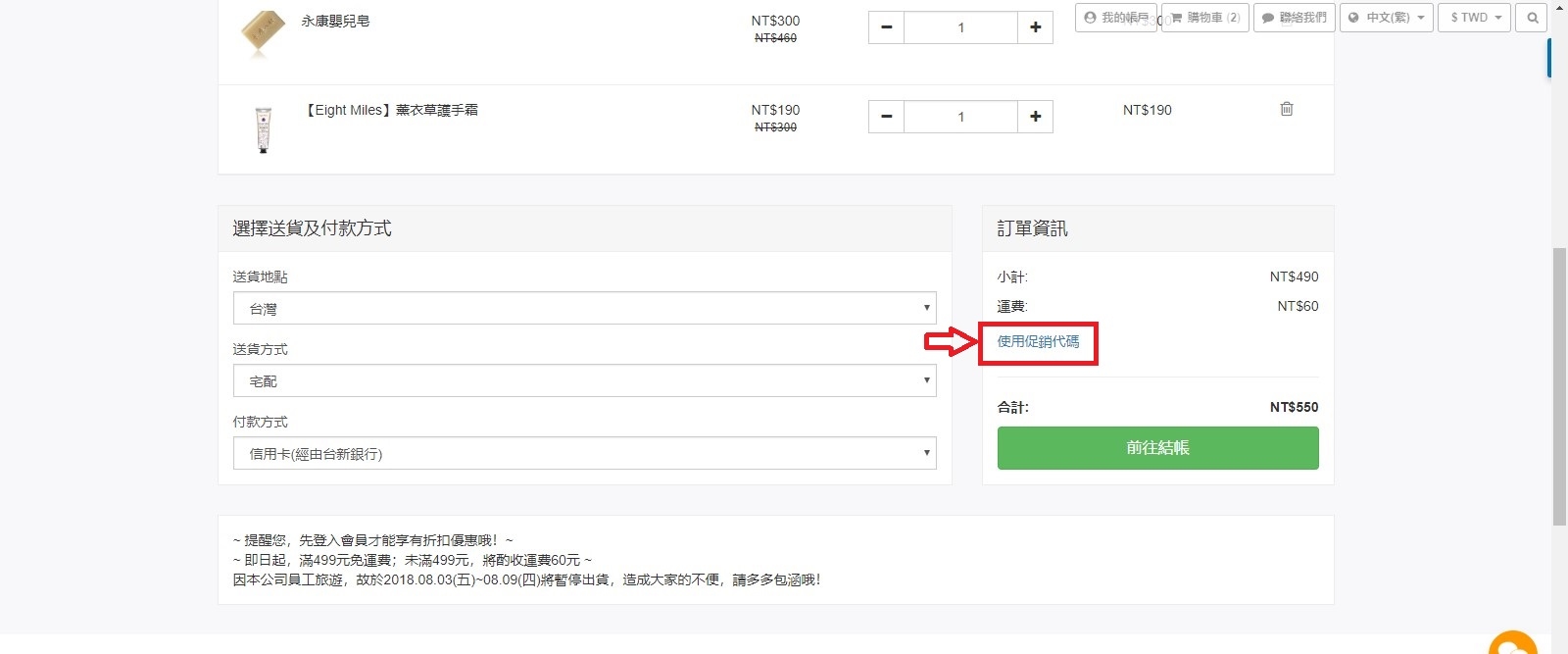Click 聯絡我們 contact button
This screenshot has width=1568, height=654.
click(x=1294, y=18)
